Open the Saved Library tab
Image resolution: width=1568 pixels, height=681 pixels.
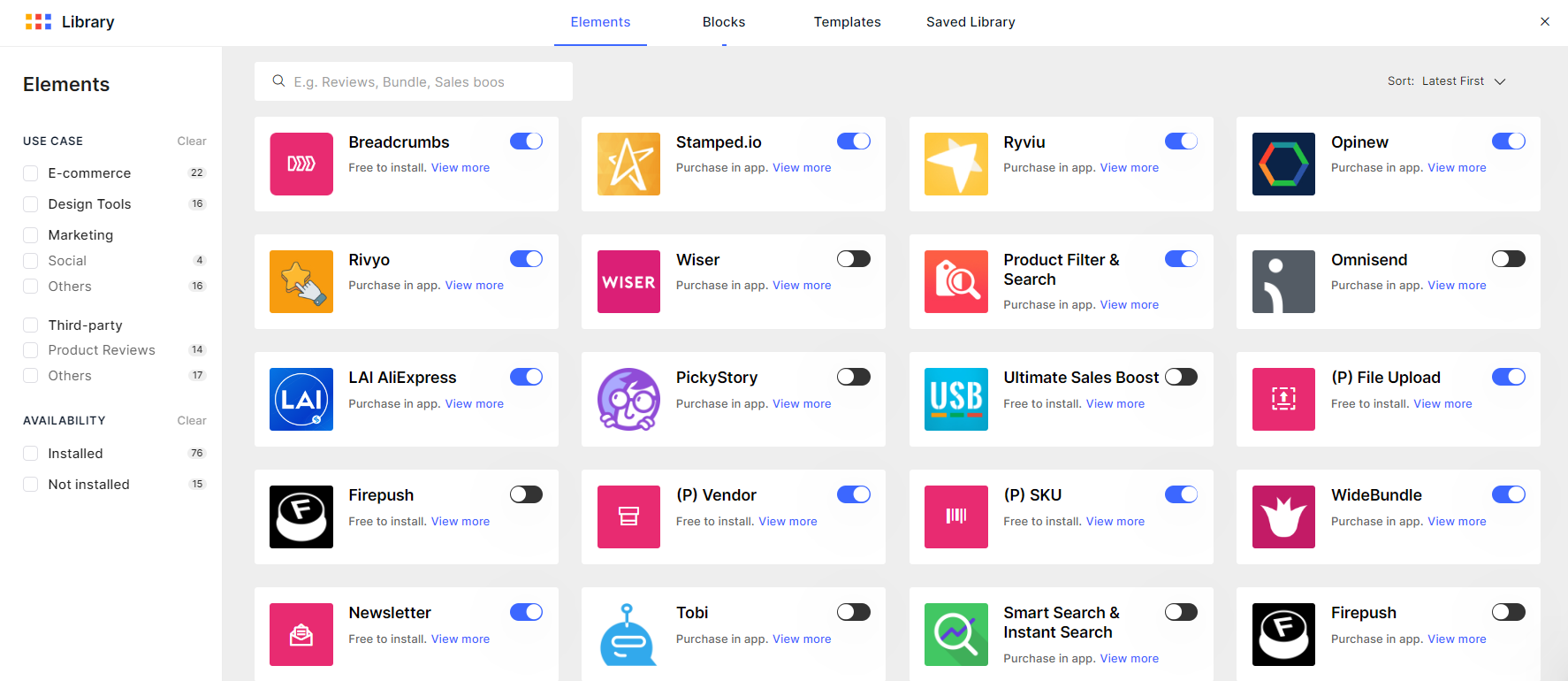(x=970, y=22)
